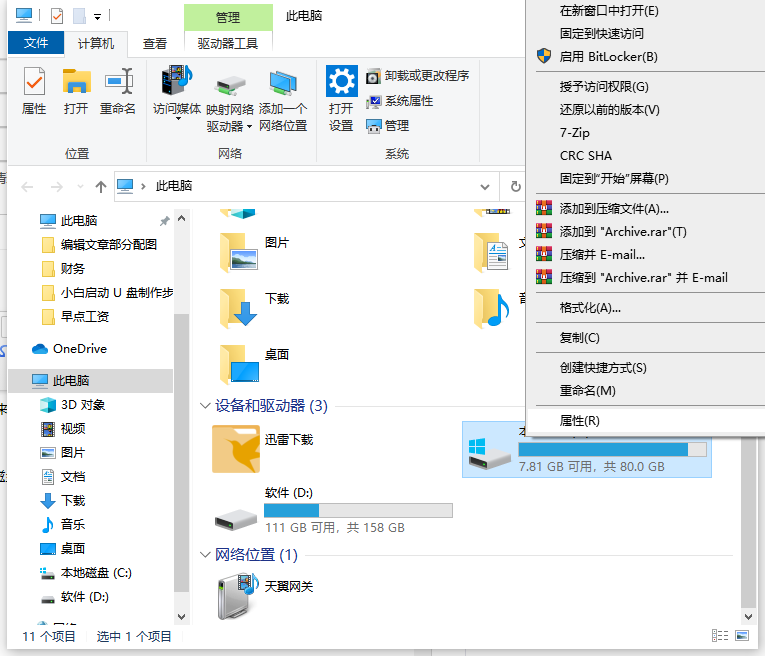The height and width of the screenshot is (656, 765).
Task: Collapse the 网络位置 group header
Action: pyautogui.click(x=205, y=555)
